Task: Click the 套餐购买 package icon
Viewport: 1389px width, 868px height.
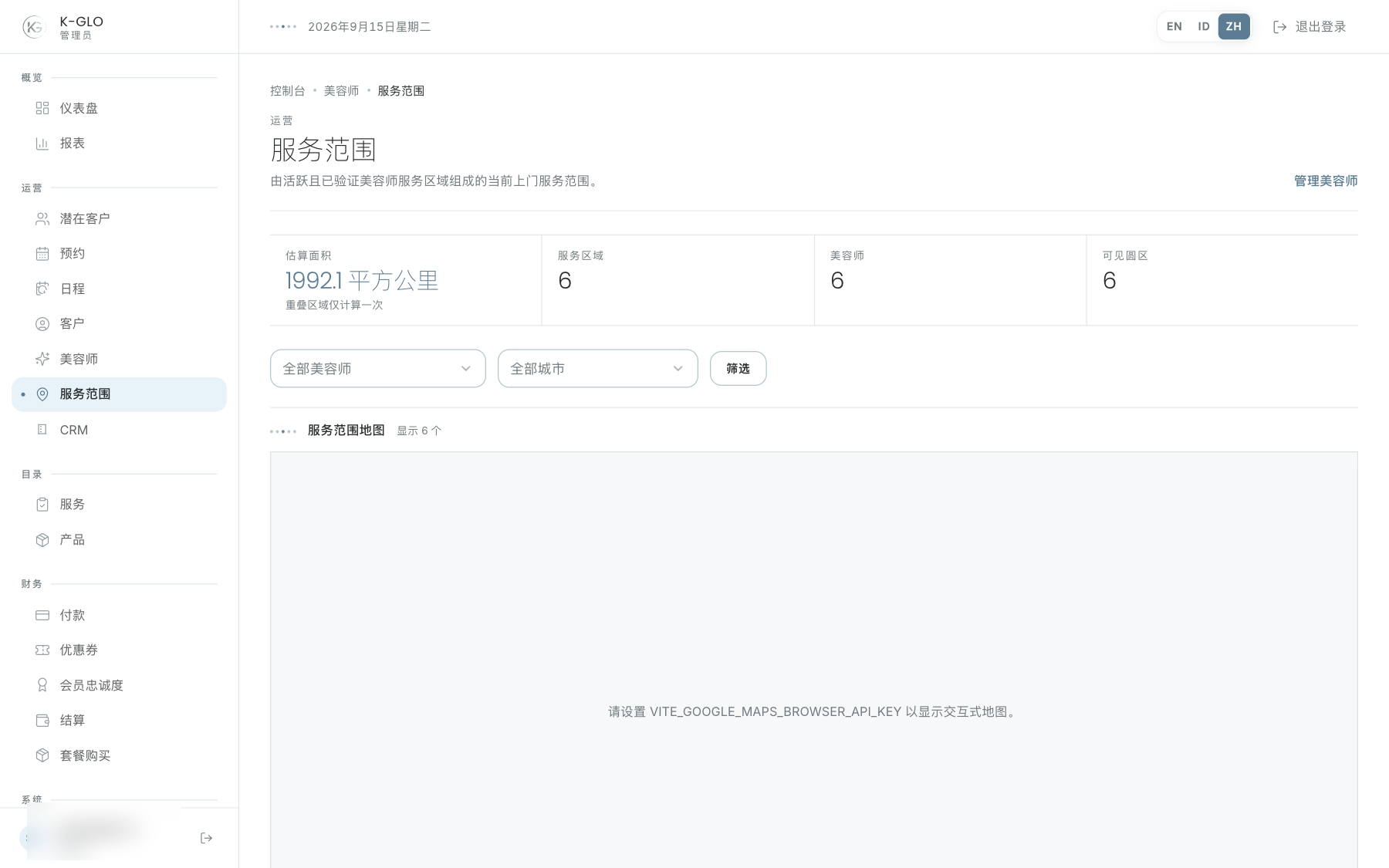Action: (x=42, y=755)
